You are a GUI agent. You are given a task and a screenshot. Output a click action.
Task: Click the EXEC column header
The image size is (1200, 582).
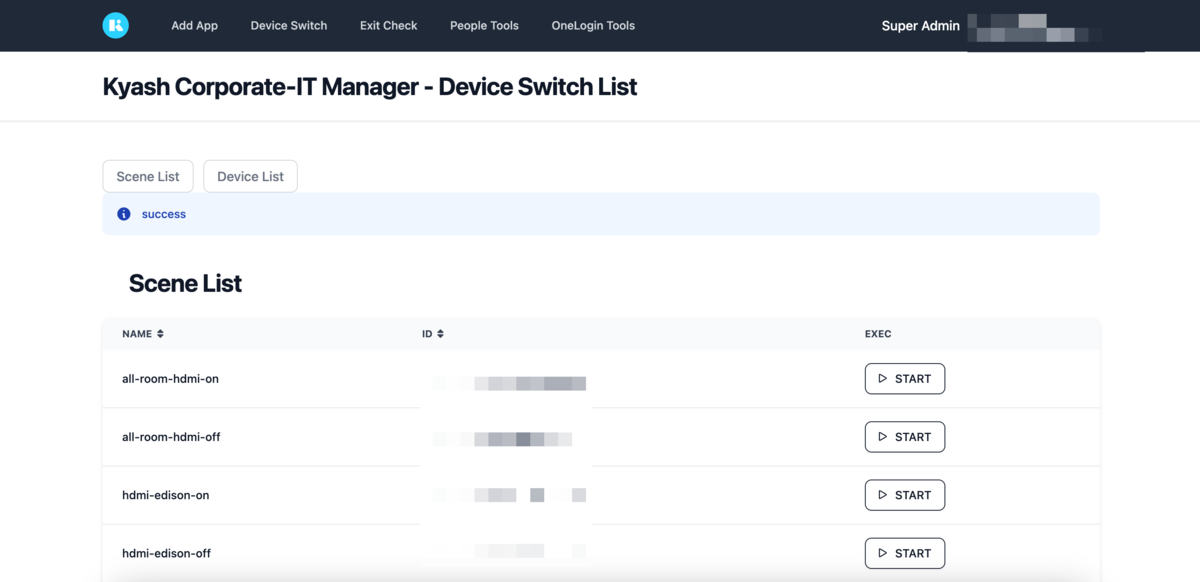pos(878,334)
